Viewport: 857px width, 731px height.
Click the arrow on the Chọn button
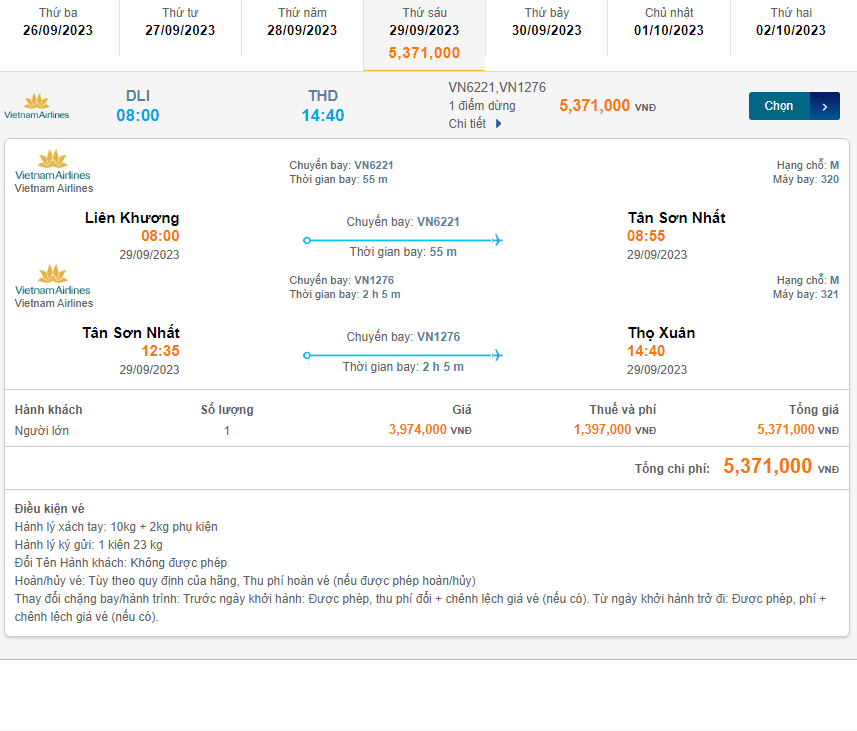click(825, 106)
